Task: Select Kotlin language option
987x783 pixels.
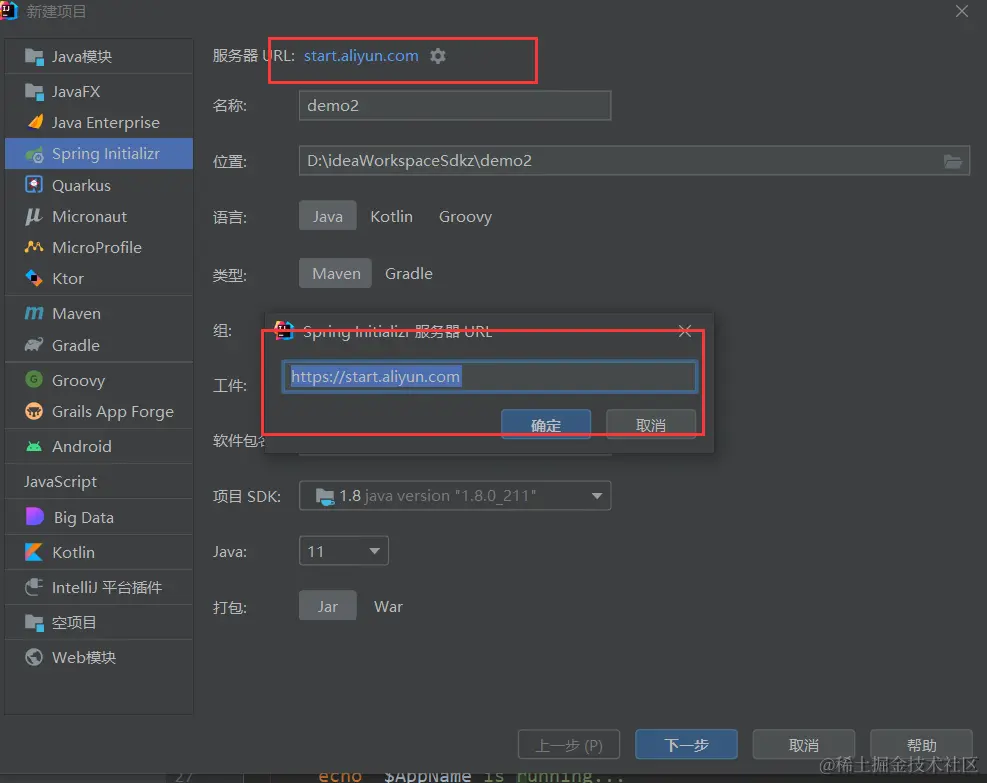Action: click(x=392, y=216)
